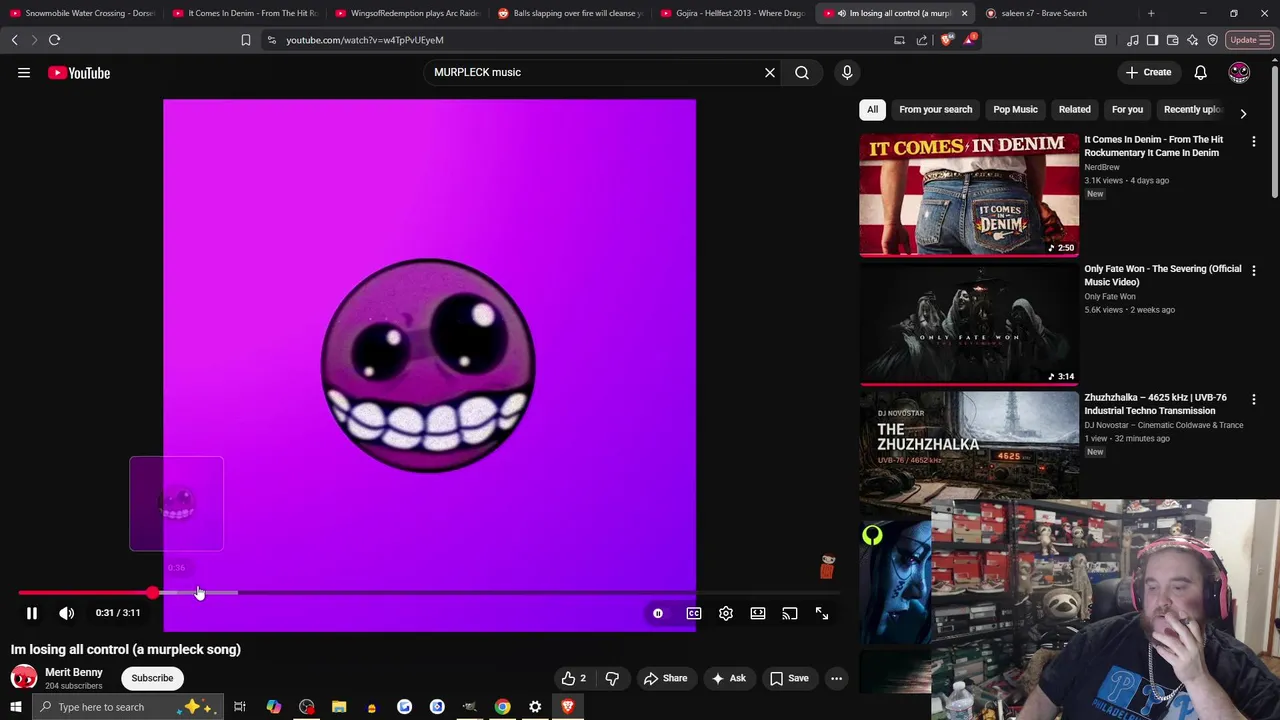Pause the video
The image size is (1280, 720).
click(x=31, y=613)
